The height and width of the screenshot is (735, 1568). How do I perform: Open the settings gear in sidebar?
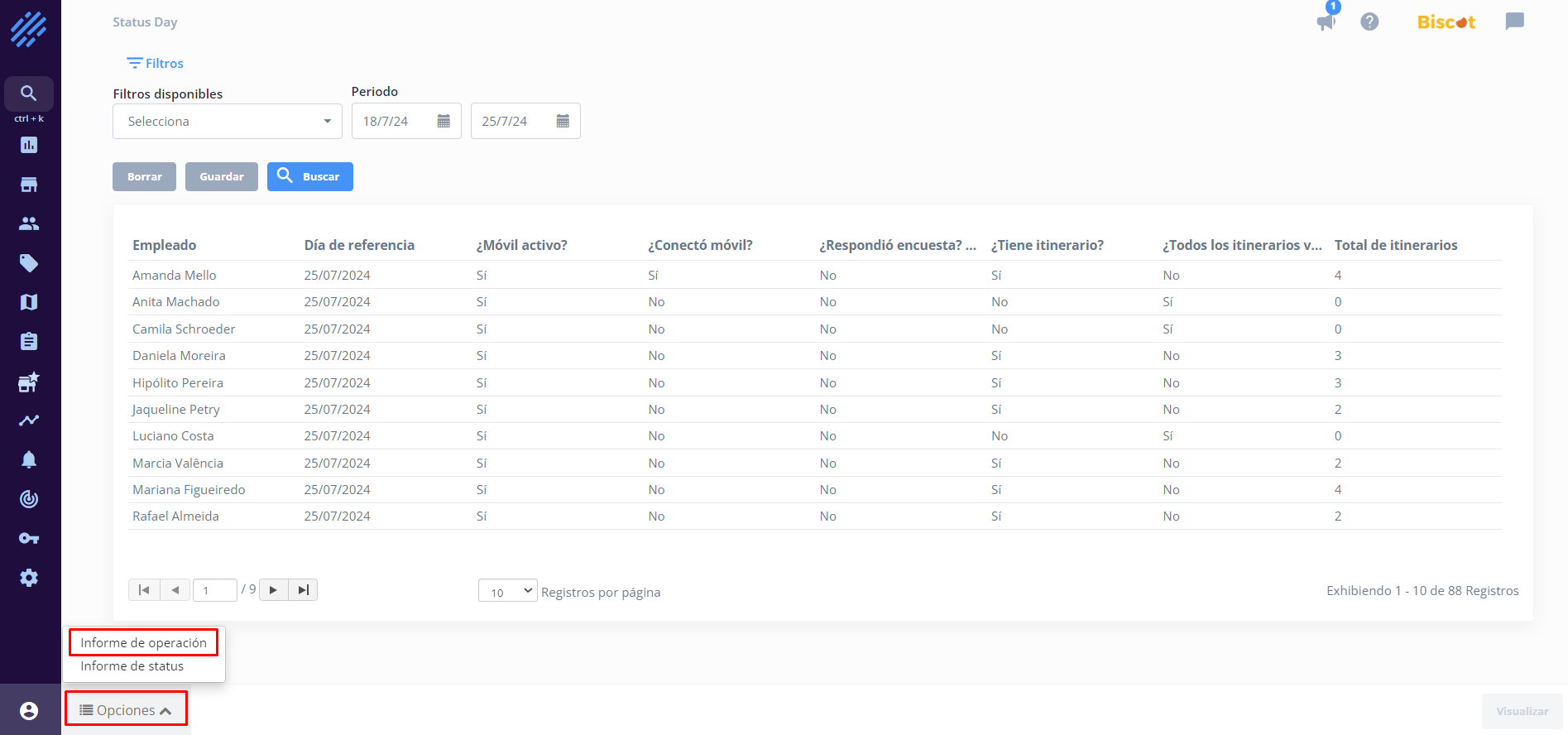click(29, 578)
